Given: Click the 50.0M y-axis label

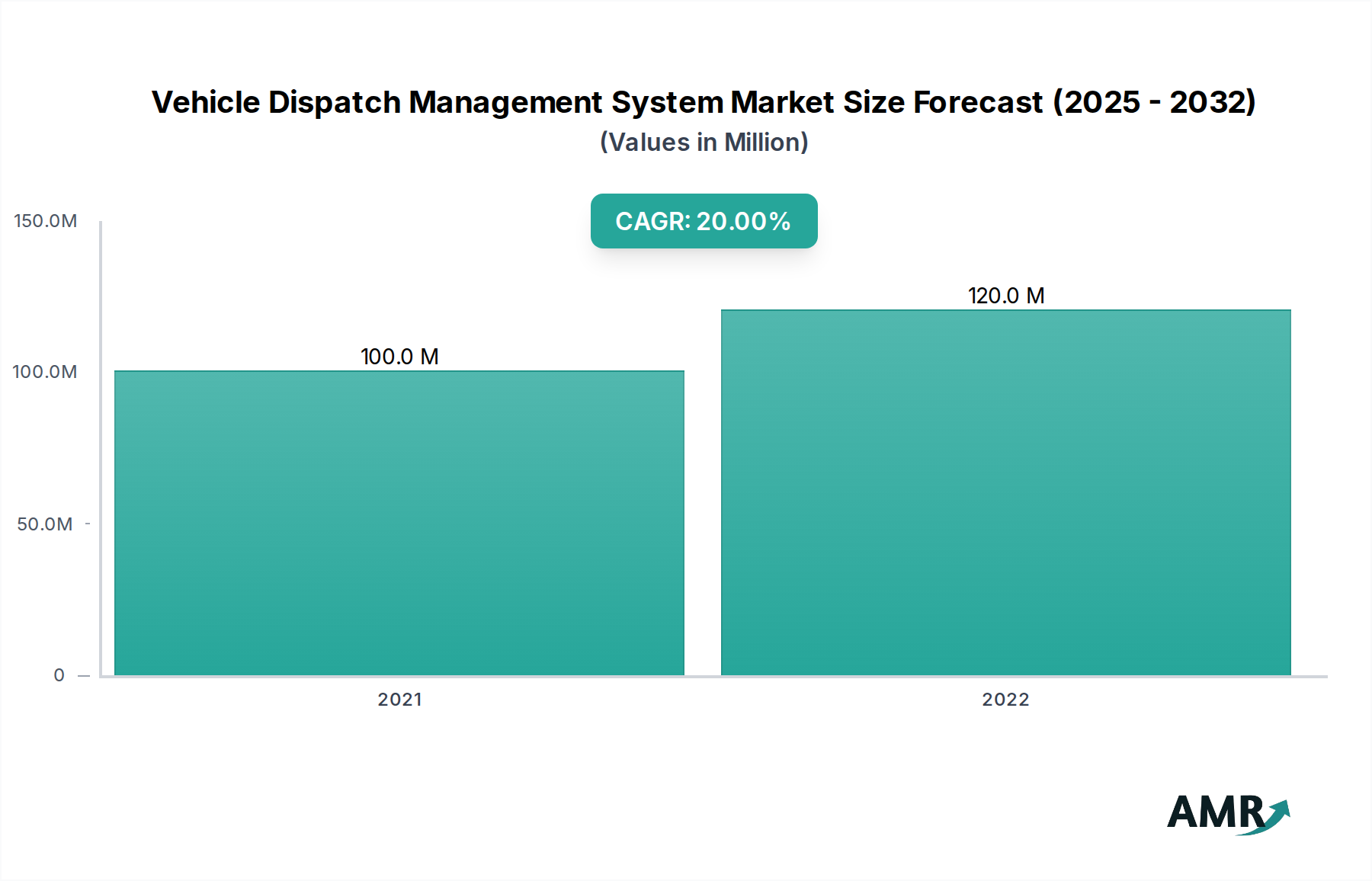Looking at the screenshot, I should point(45,524).
